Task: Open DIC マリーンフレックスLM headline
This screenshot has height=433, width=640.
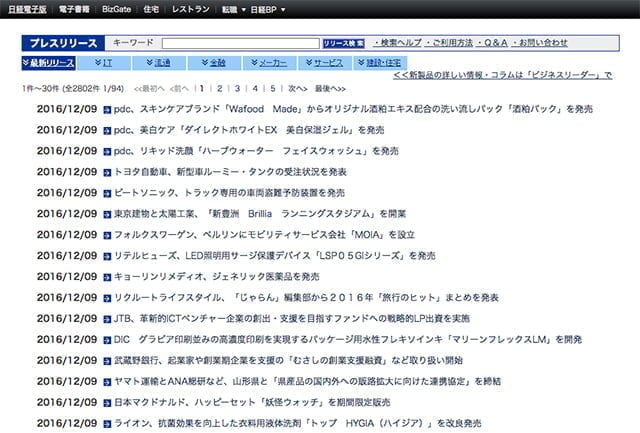Action: point(348,340)
